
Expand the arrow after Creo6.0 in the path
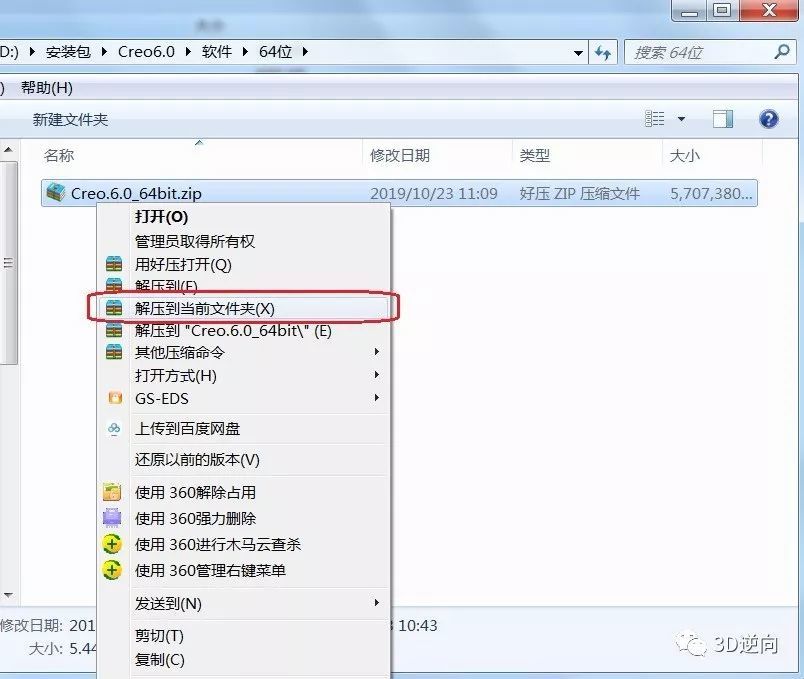coord(188,52)
